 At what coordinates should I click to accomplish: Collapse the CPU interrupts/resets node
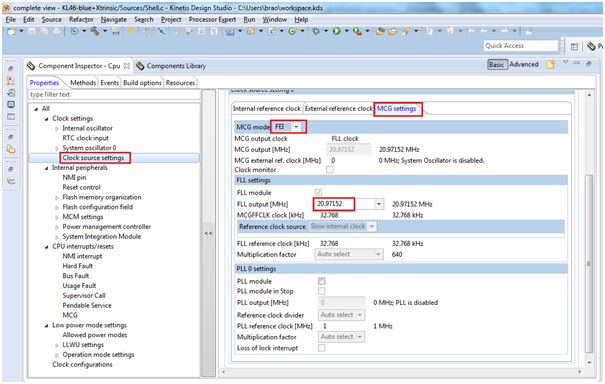(46, 247)
